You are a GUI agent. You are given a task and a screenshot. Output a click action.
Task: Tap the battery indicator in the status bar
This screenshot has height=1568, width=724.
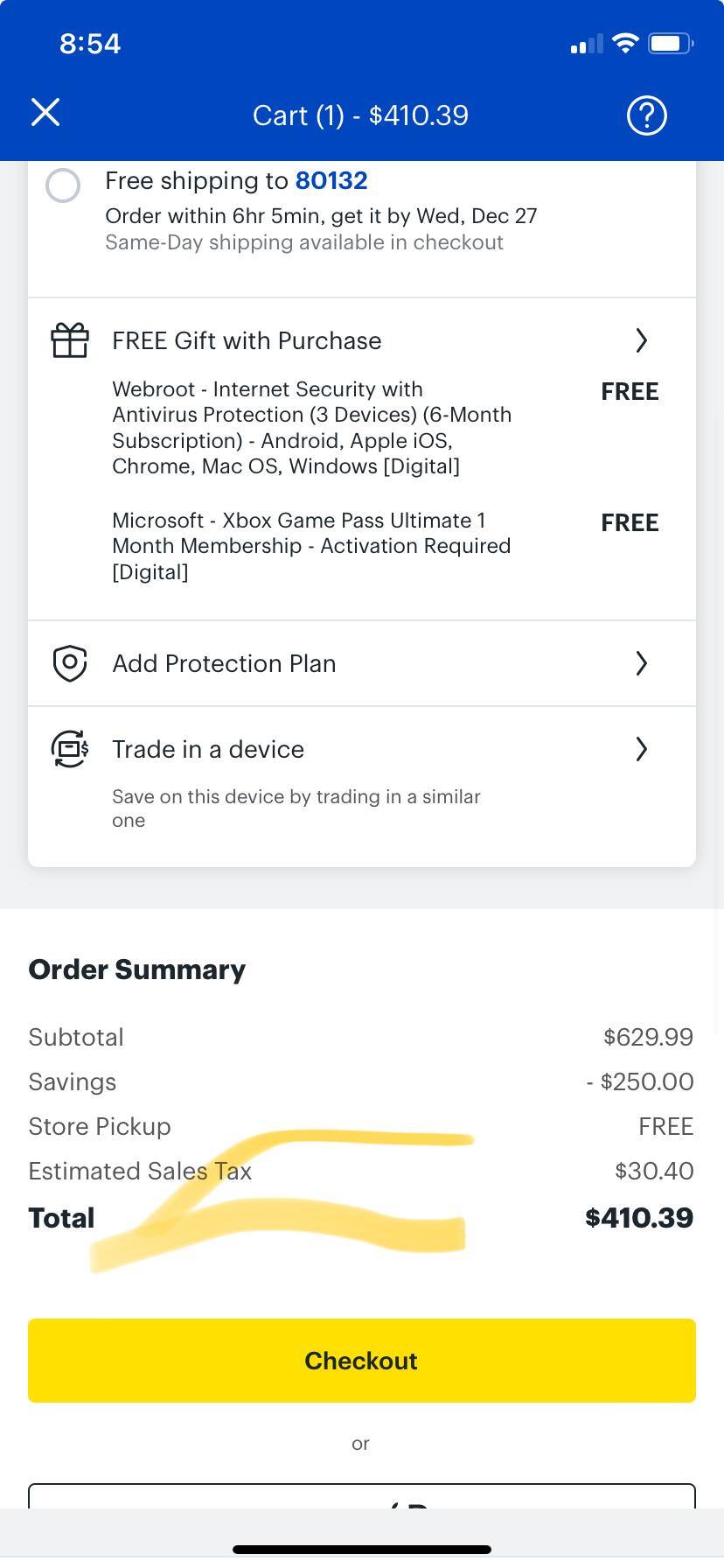click(x=672, y=43)
